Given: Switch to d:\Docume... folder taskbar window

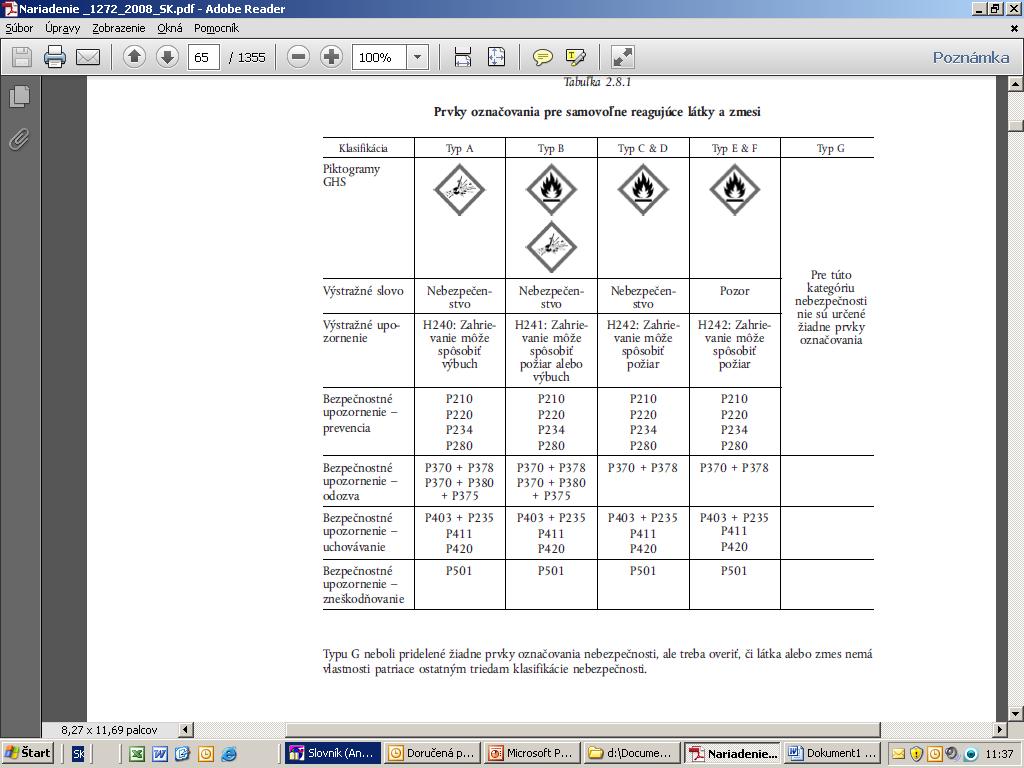Looking at the screenshot, I should [x=632, y=753].
